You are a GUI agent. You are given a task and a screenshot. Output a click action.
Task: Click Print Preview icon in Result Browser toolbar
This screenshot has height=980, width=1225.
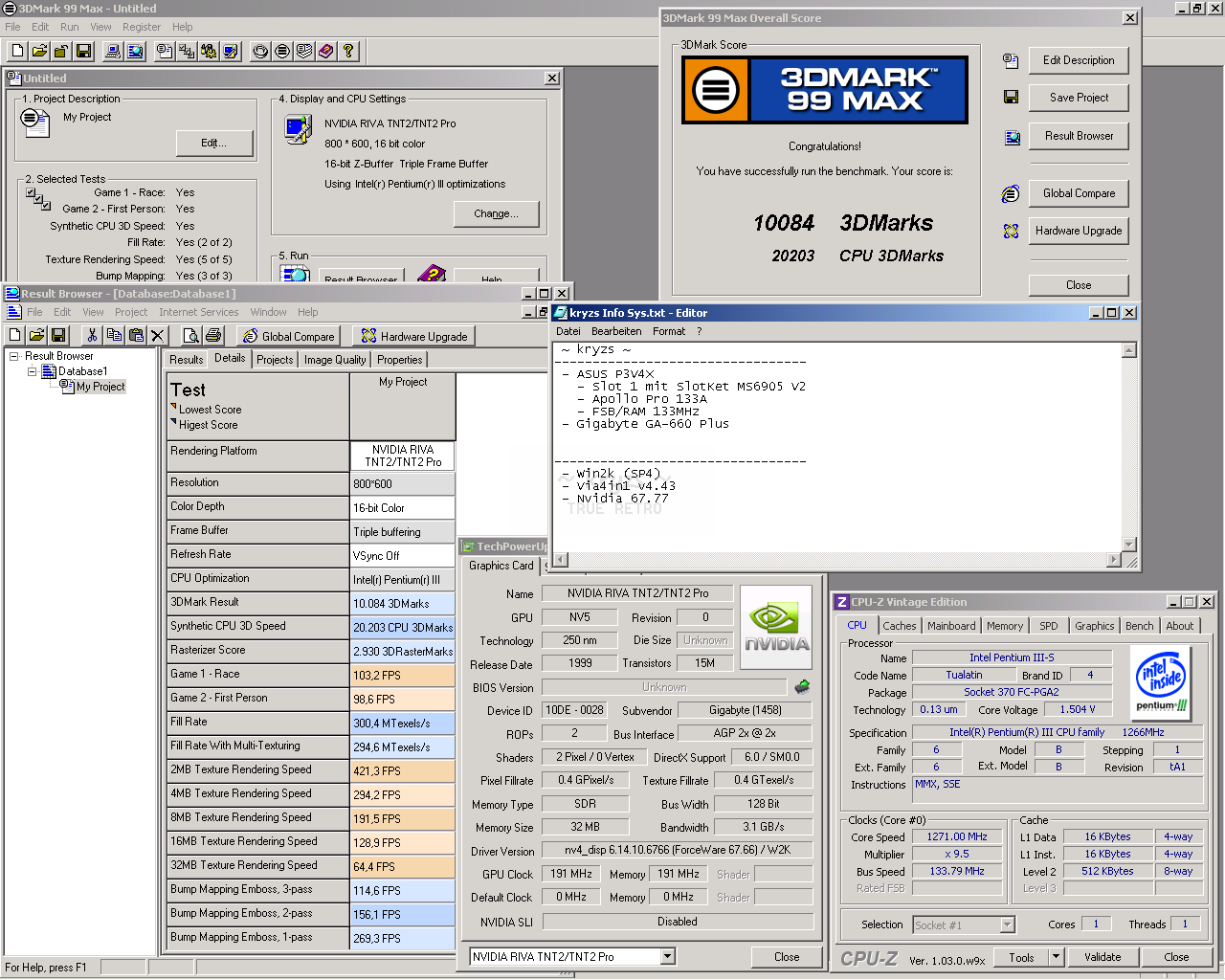point(191,335)
